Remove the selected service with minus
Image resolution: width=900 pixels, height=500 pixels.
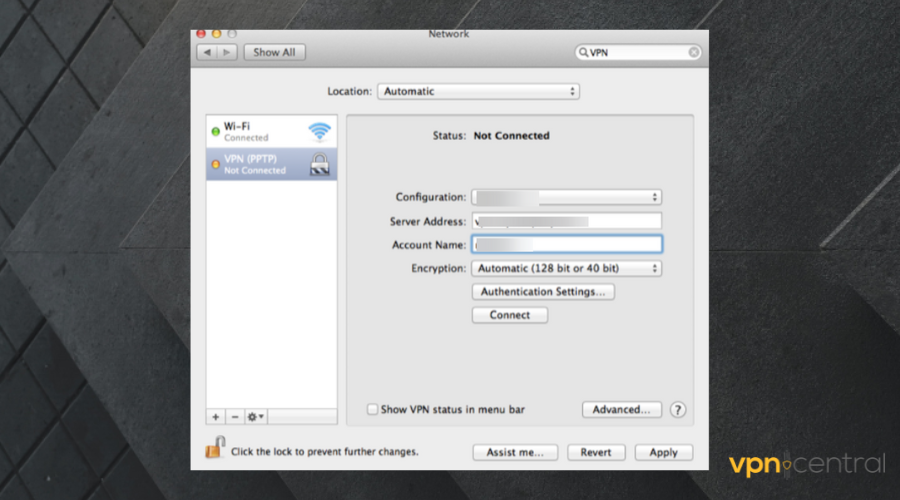click(235, 417)
